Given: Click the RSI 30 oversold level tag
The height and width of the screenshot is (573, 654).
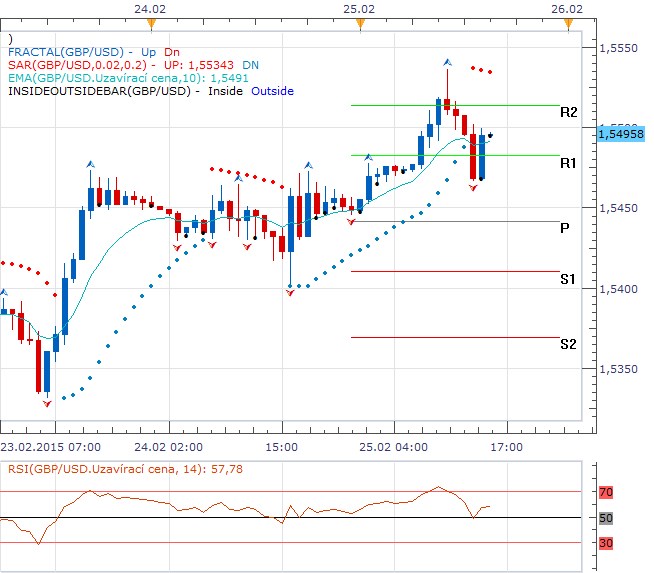Looking at the screenshot, I should tap(606, 543).
